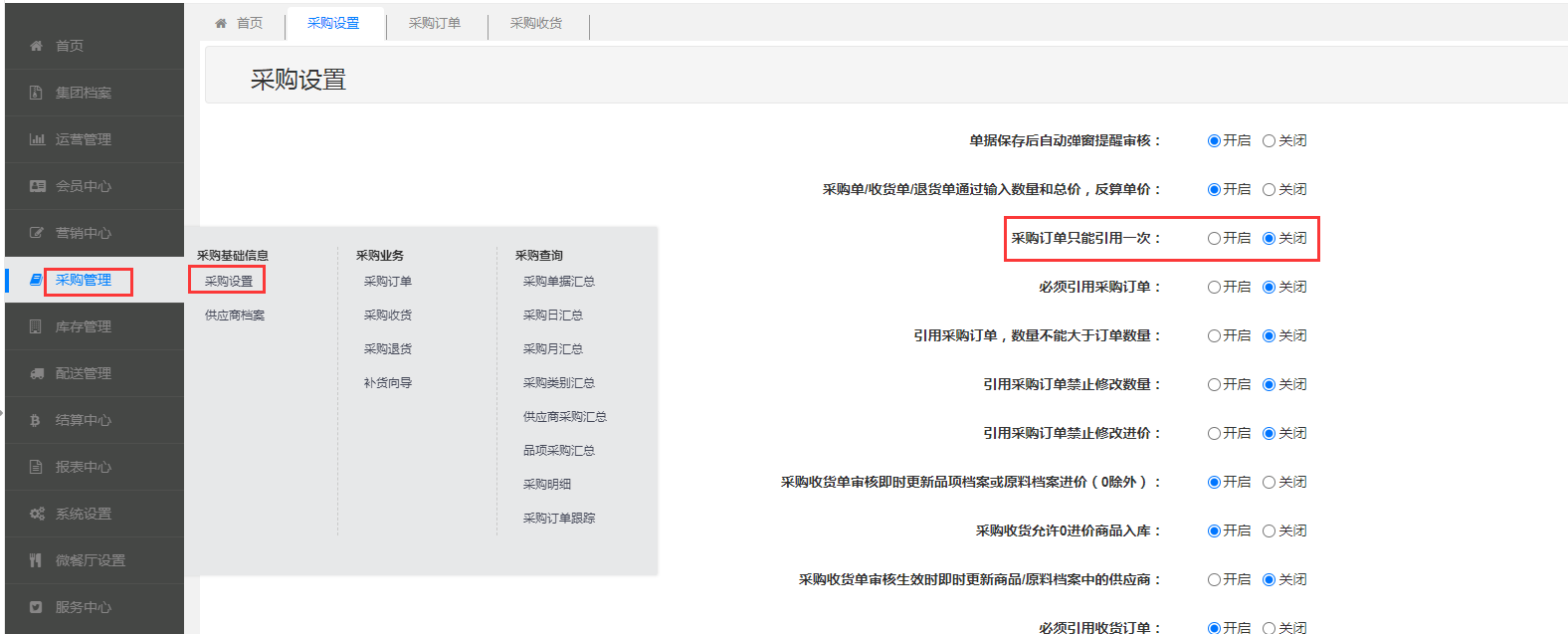
Task: Click the 系统设置 gears icon
Action: 37,514
